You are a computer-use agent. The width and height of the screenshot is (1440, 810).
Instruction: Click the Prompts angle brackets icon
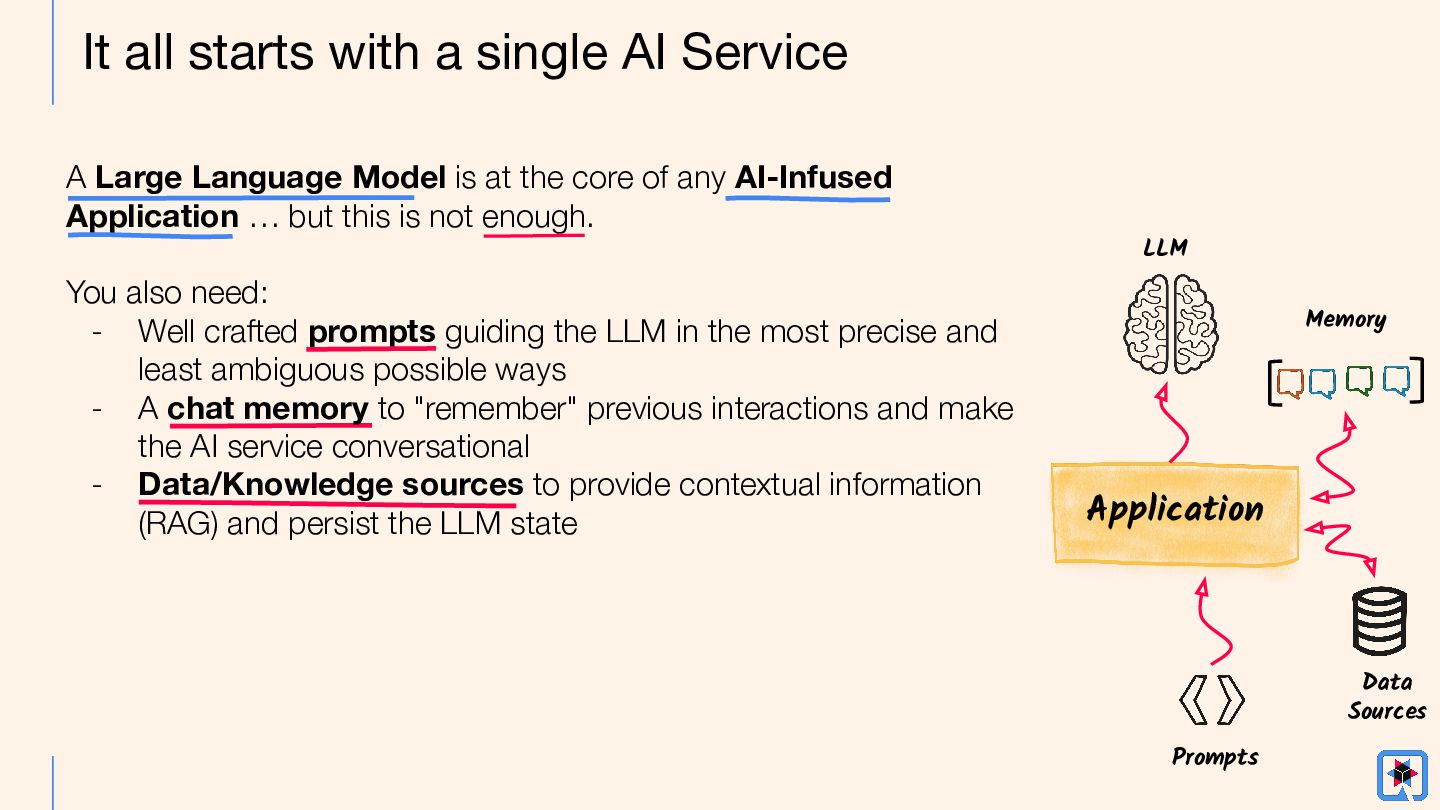tap(1212, 699)
